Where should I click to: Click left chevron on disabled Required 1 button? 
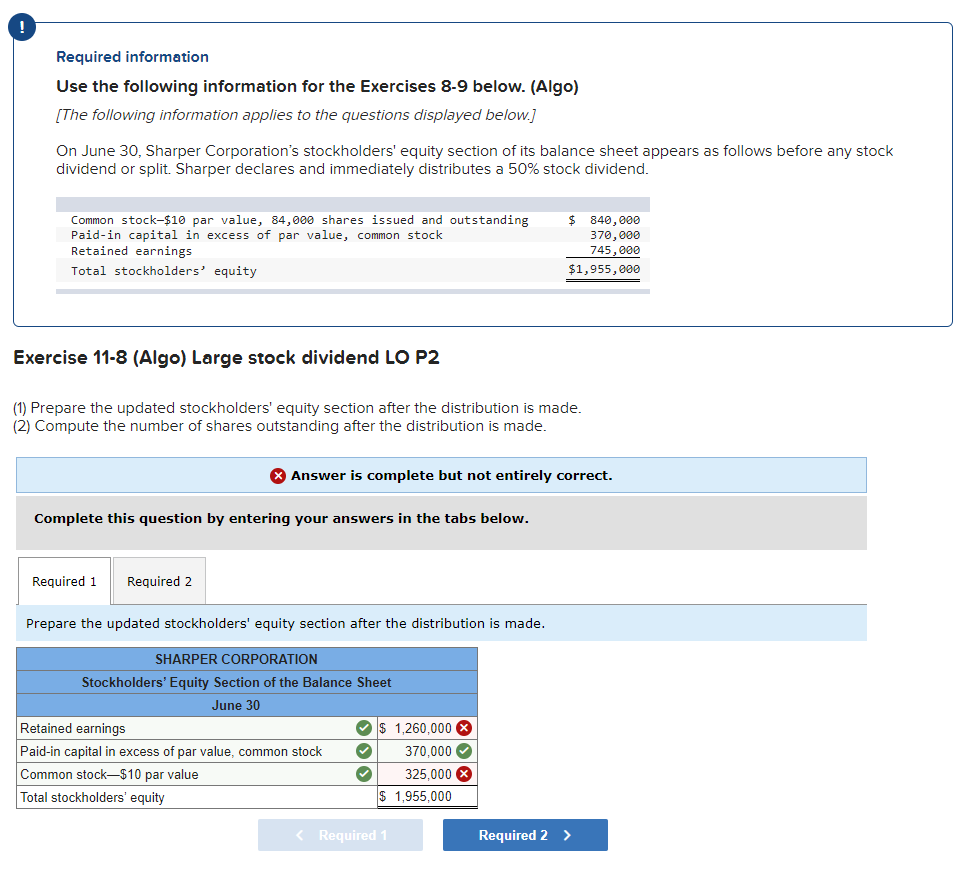tap(300, 835)
